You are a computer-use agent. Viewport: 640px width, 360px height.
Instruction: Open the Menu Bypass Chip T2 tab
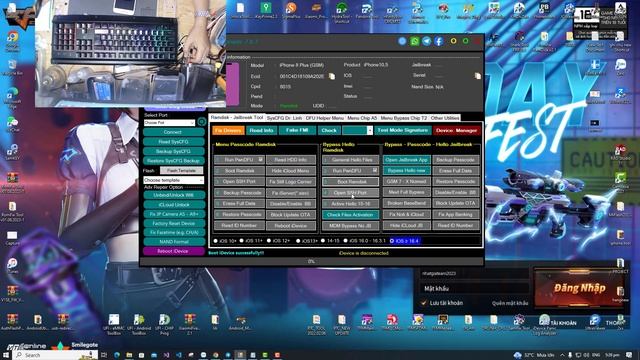(x=403, y=118)
